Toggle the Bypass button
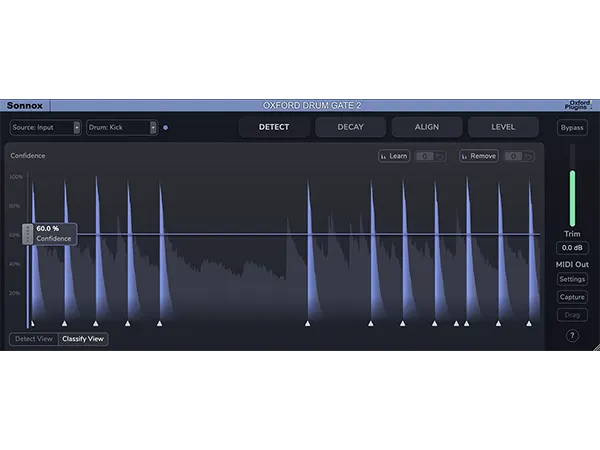The height and width of the screenshot is (450, 600). coord(572,128)
